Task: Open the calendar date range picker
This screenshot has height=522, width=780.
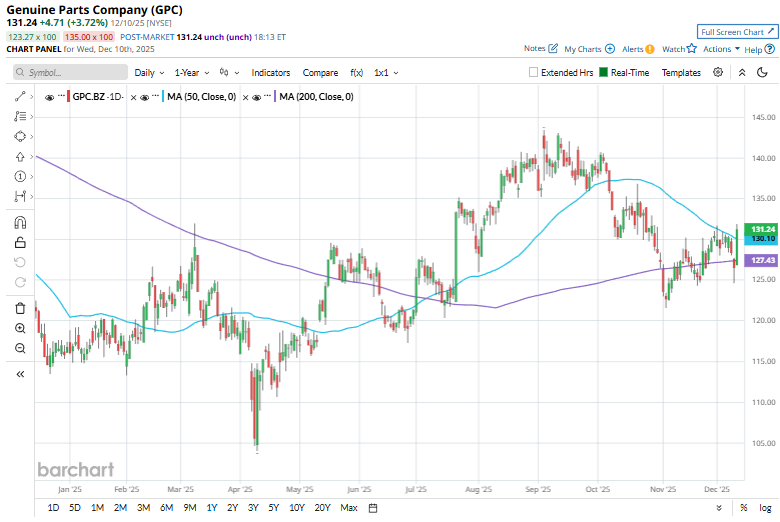Action: (373, 508)
